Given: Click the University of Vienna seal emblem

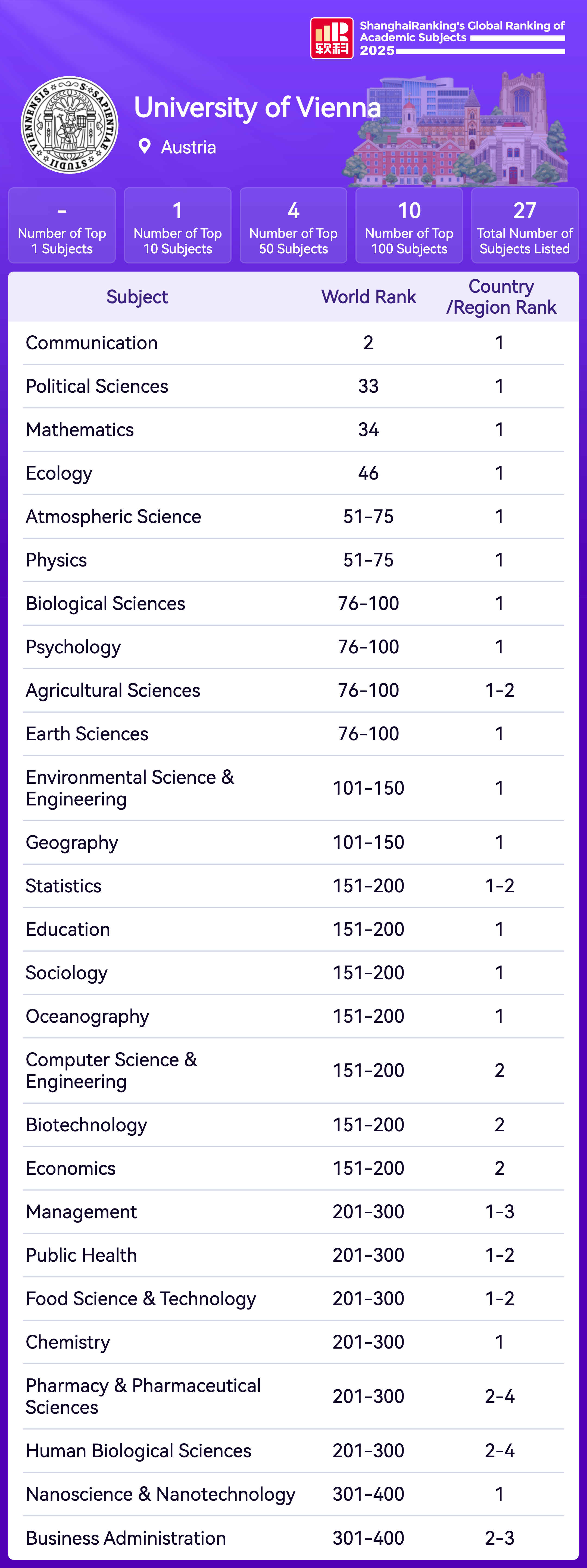Looking at the screenshot, I should point(69,125).
